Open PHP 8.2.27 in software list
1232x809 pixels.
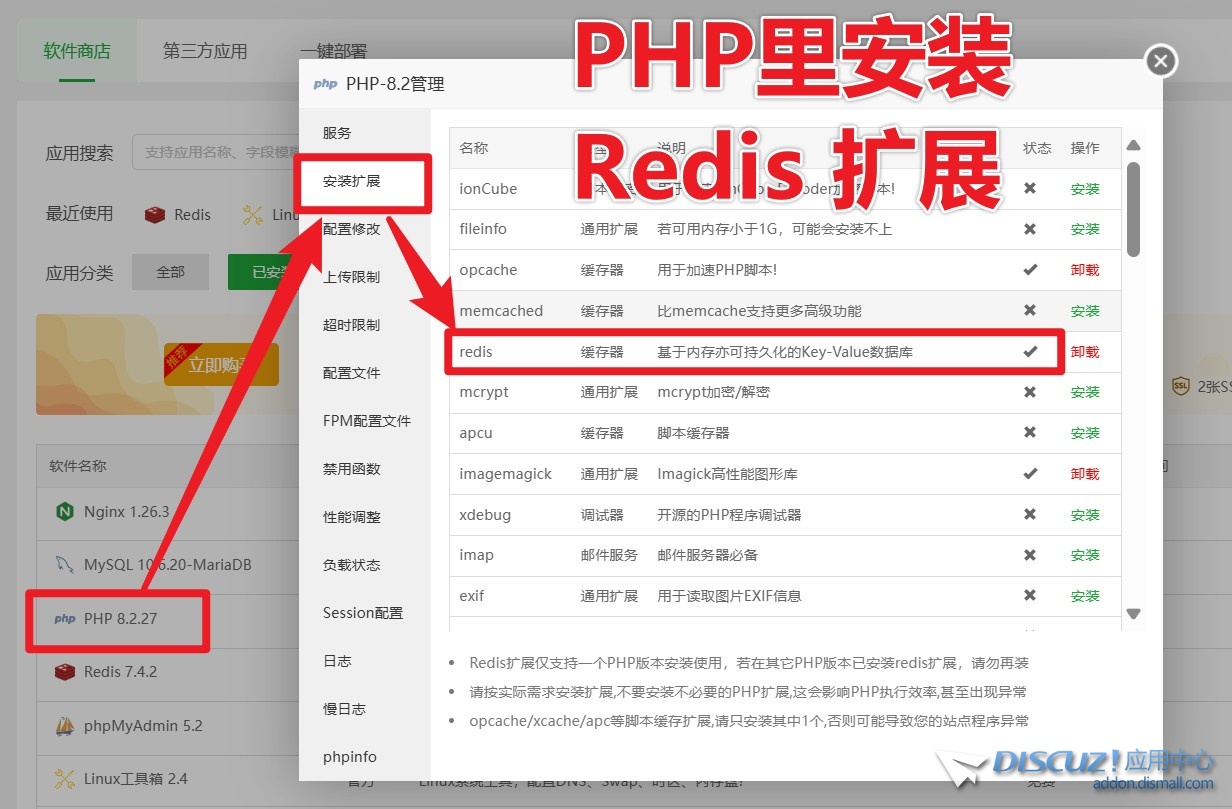pyautogui.click(x=119, y=619)
